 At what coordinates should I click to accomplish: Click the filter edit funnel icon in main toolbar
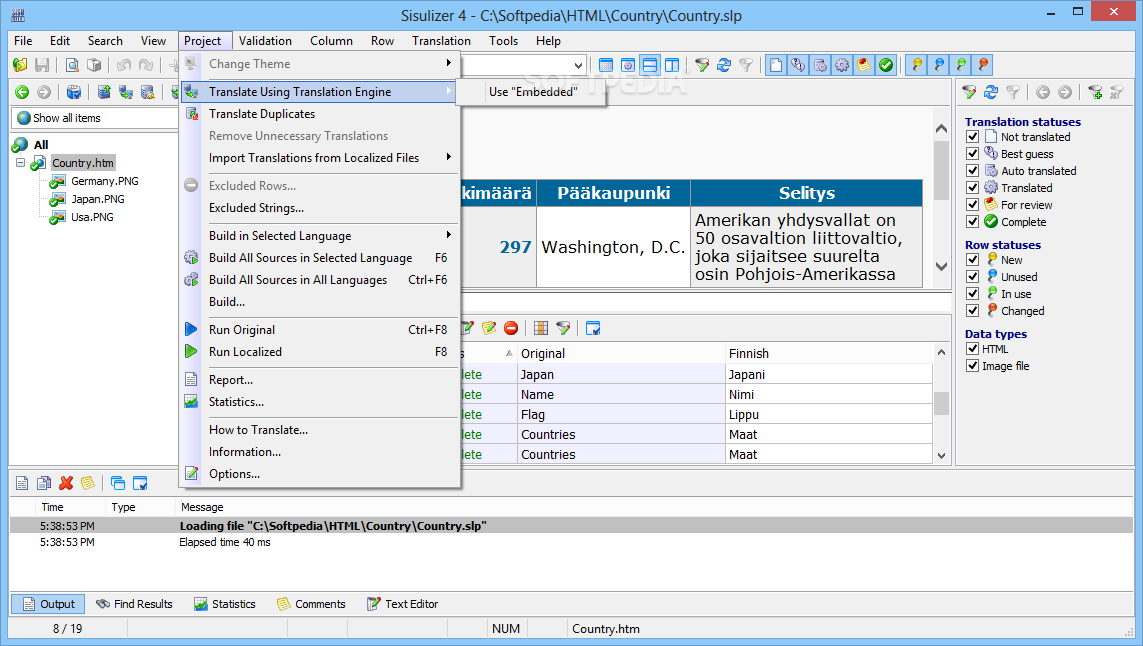point(702,65)
